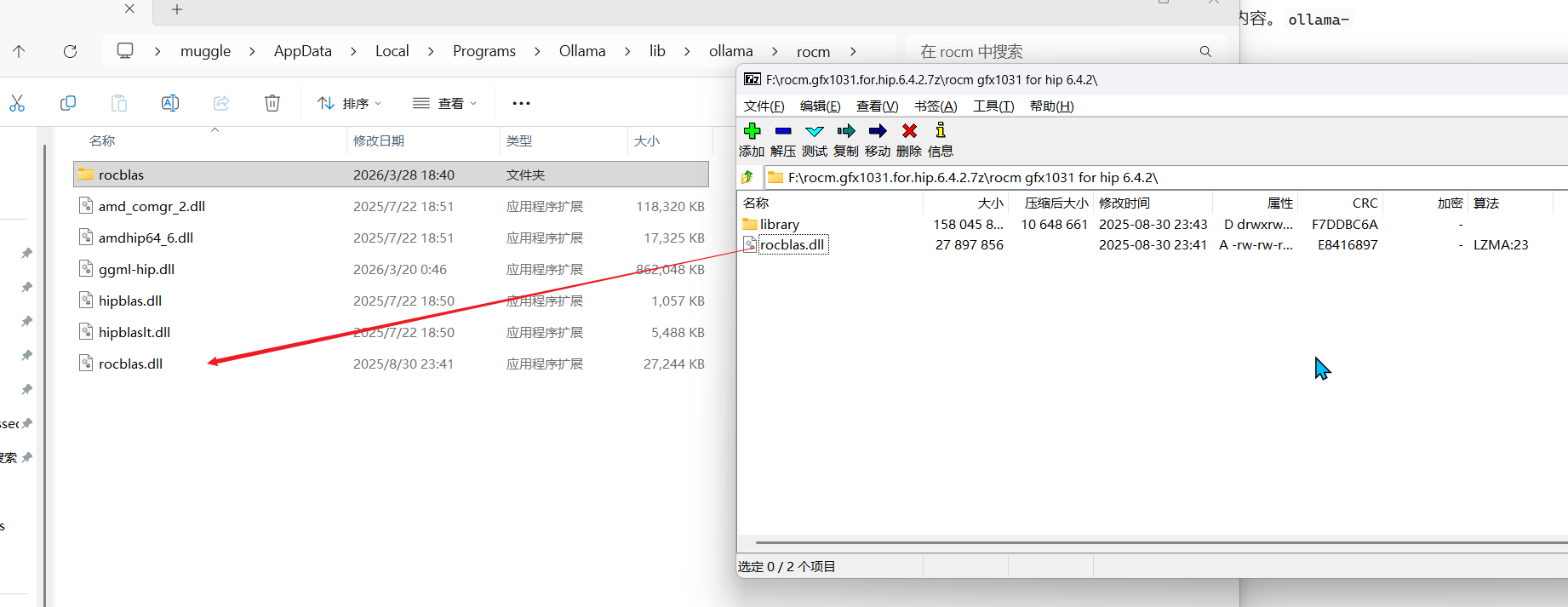Screen dimensions: 1568x607
Task: Close the current Explorer tab
Action: pos(129,9)
